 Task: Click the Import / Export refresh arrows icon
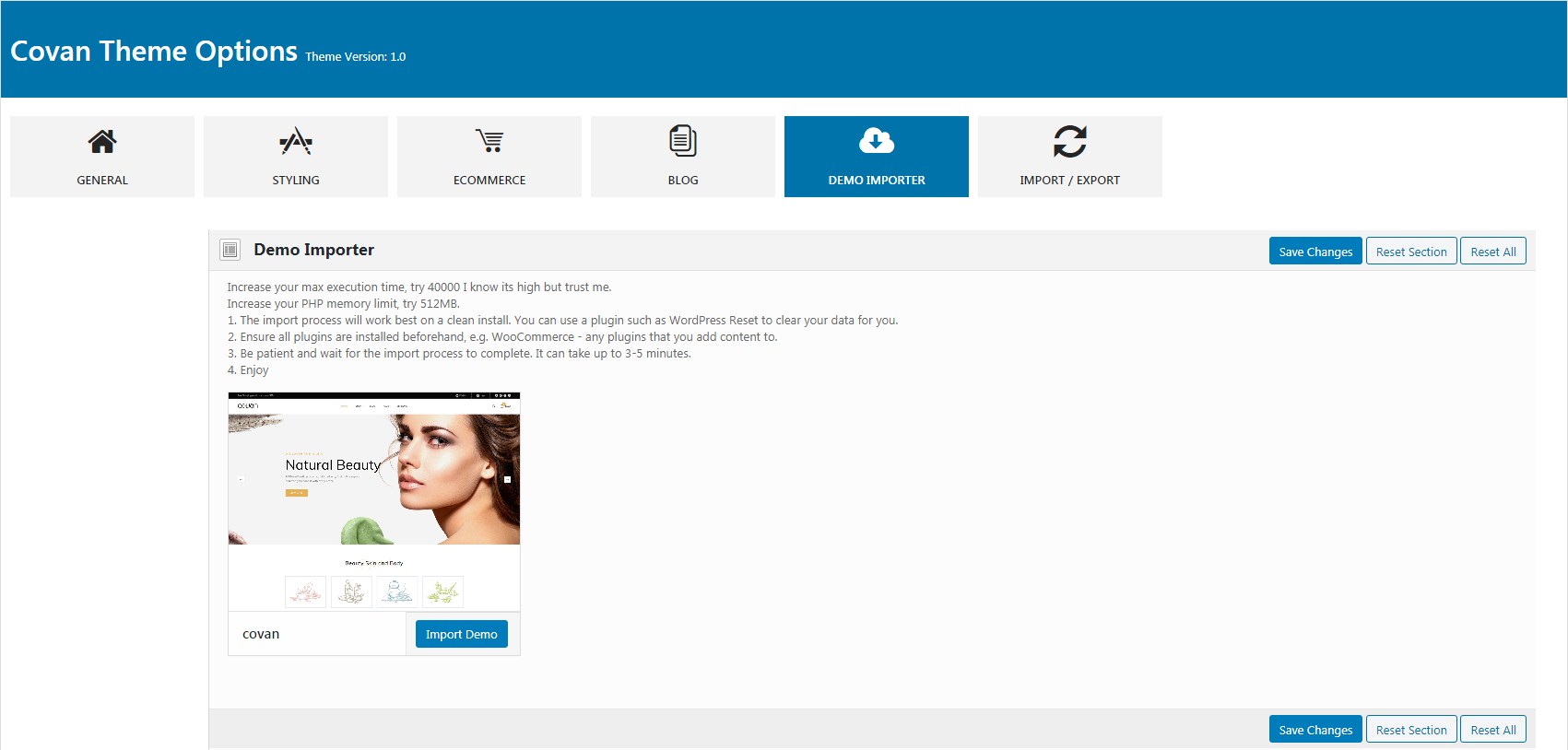pos(1070,141)
